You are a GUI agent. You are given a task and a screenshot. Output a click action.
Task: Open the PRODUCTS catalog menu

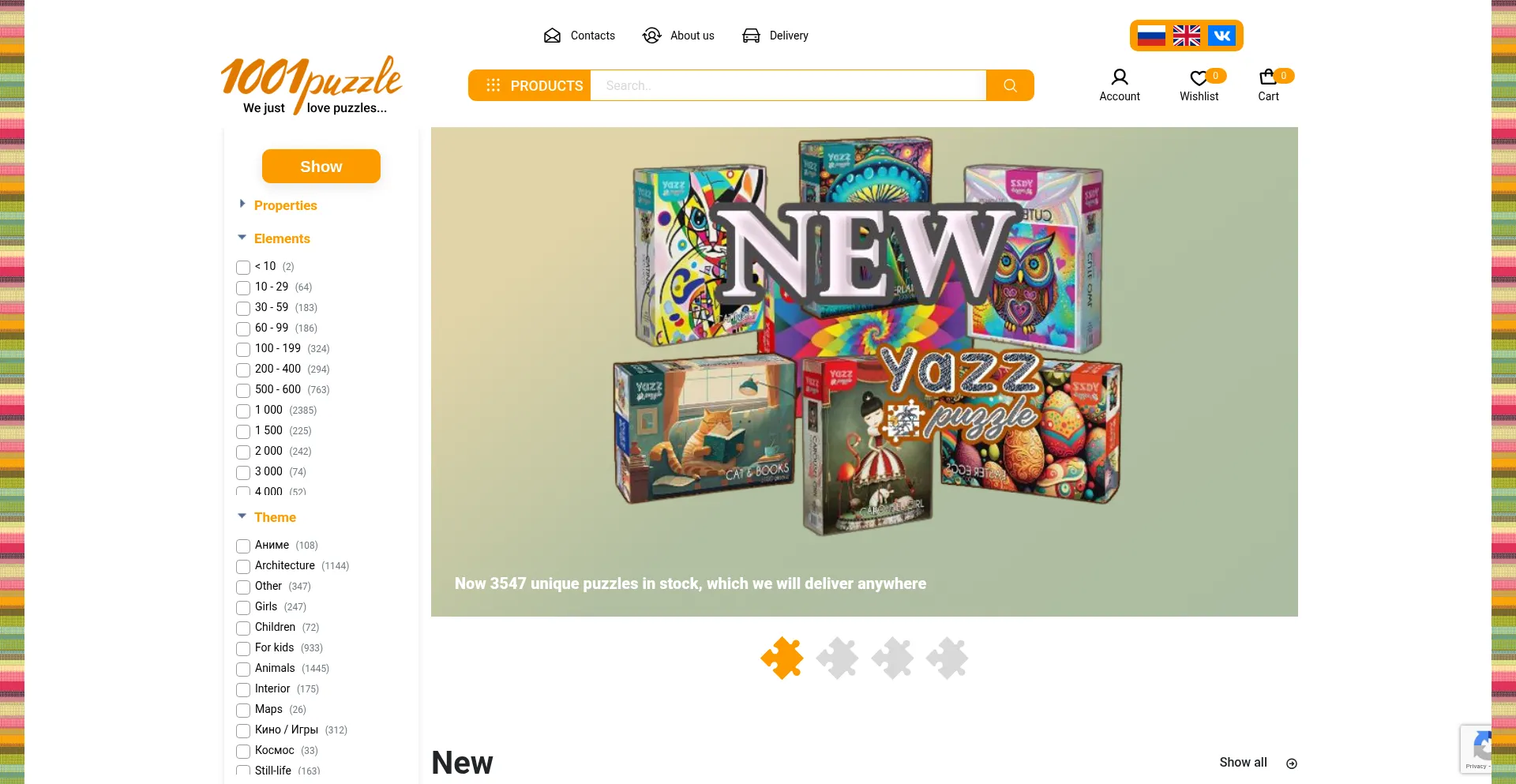[530, 85]
